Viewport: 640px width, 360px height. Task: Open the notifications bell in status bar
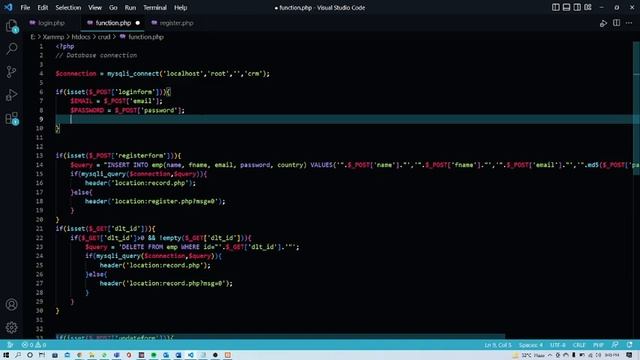(x=629, y=345)
